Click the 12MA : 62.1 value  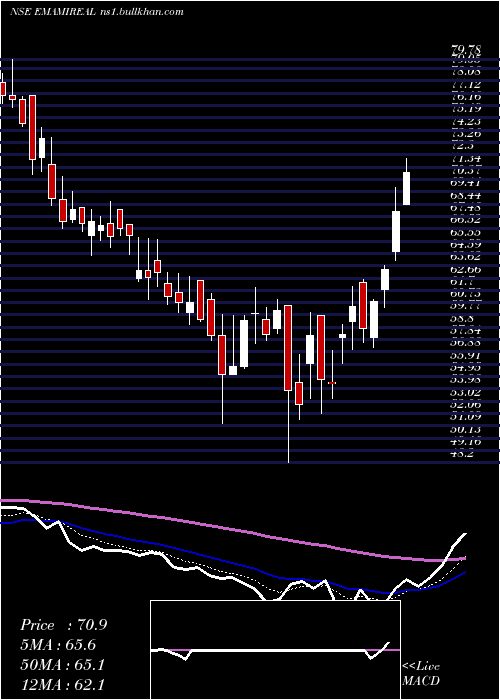pos(62,684)
